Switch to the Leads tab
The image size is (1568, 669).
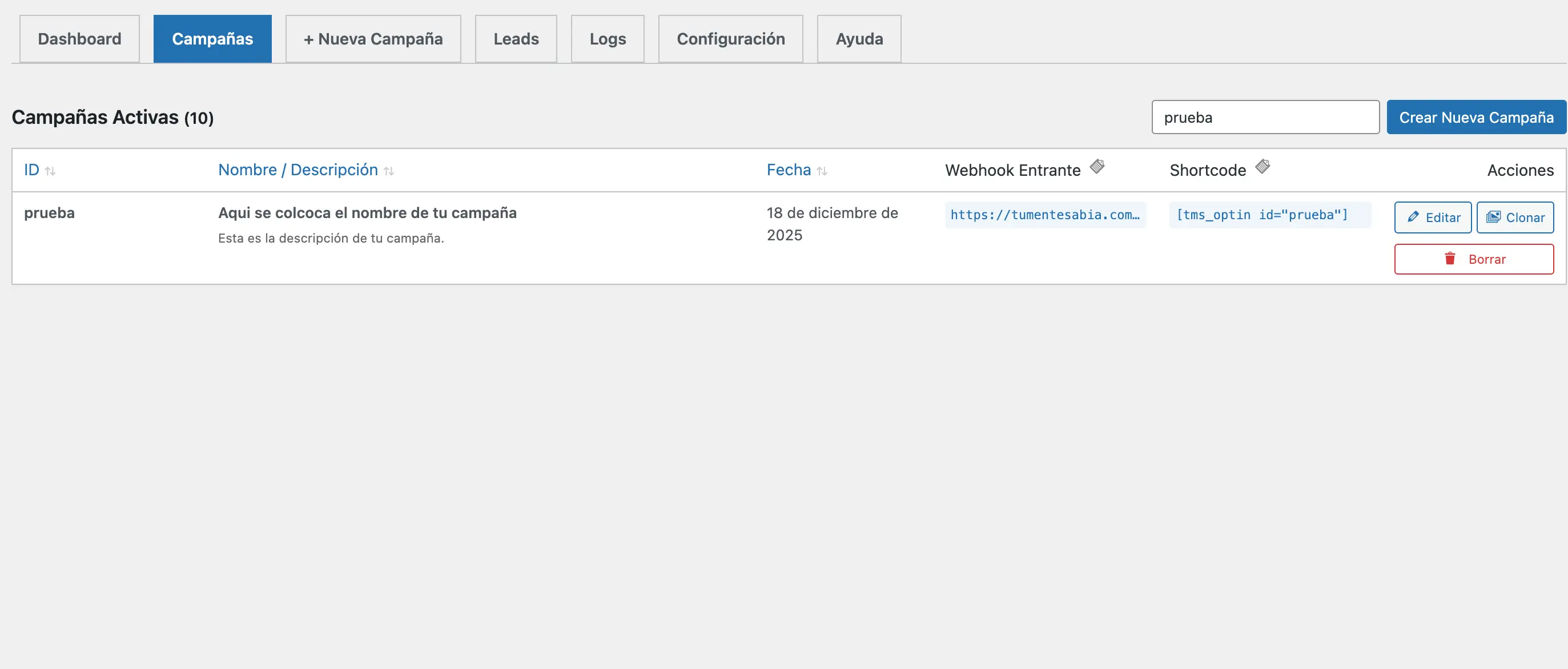point(516,39)
